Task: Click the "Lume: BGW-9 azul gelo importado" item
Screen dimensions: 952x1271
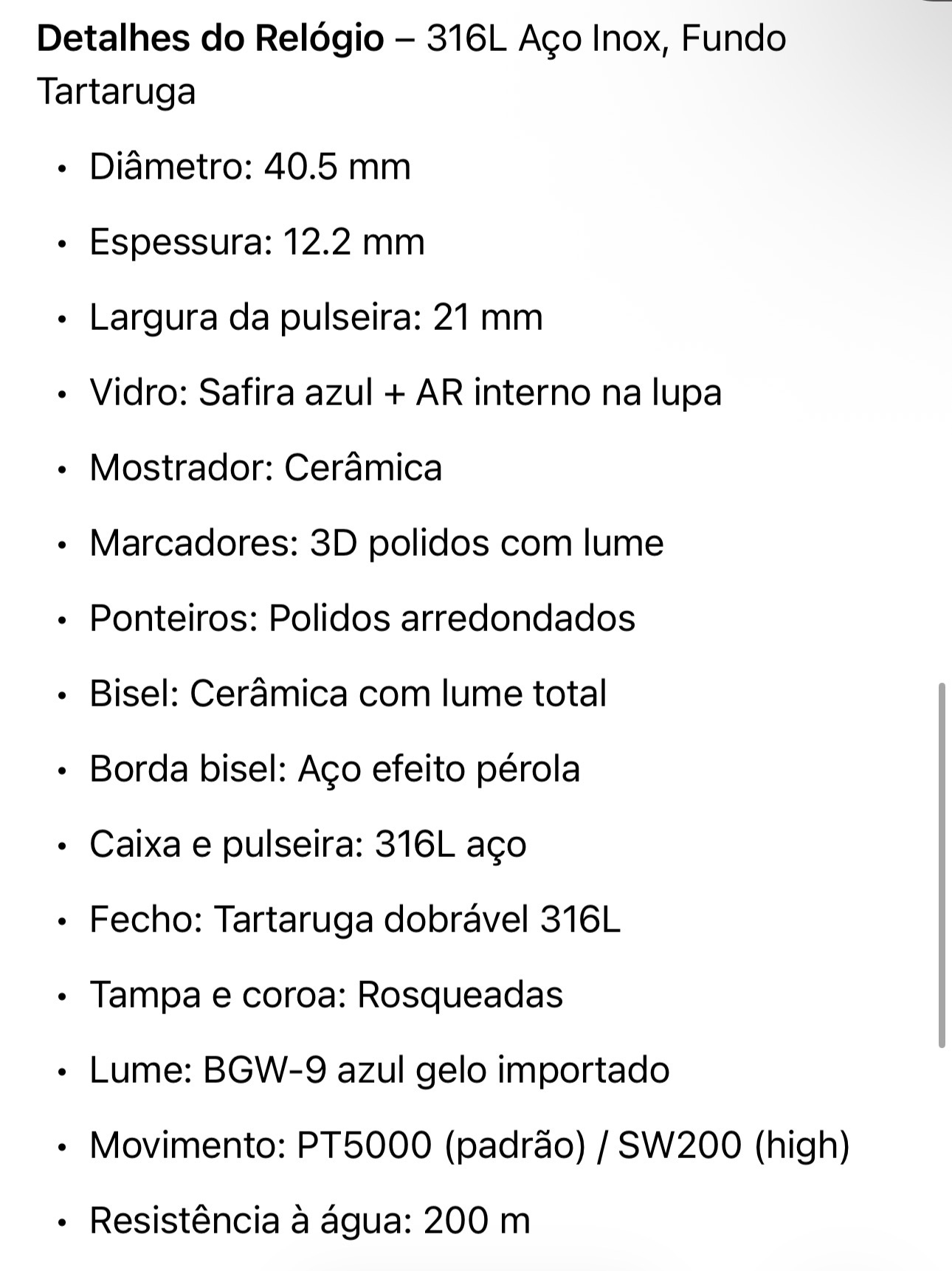Action: point(379,1070)
